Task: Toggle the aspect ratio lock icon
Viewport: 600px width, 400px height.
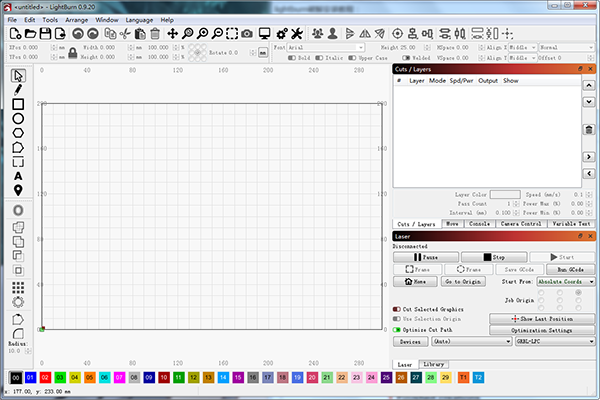Action: click(x=73, y=53)
